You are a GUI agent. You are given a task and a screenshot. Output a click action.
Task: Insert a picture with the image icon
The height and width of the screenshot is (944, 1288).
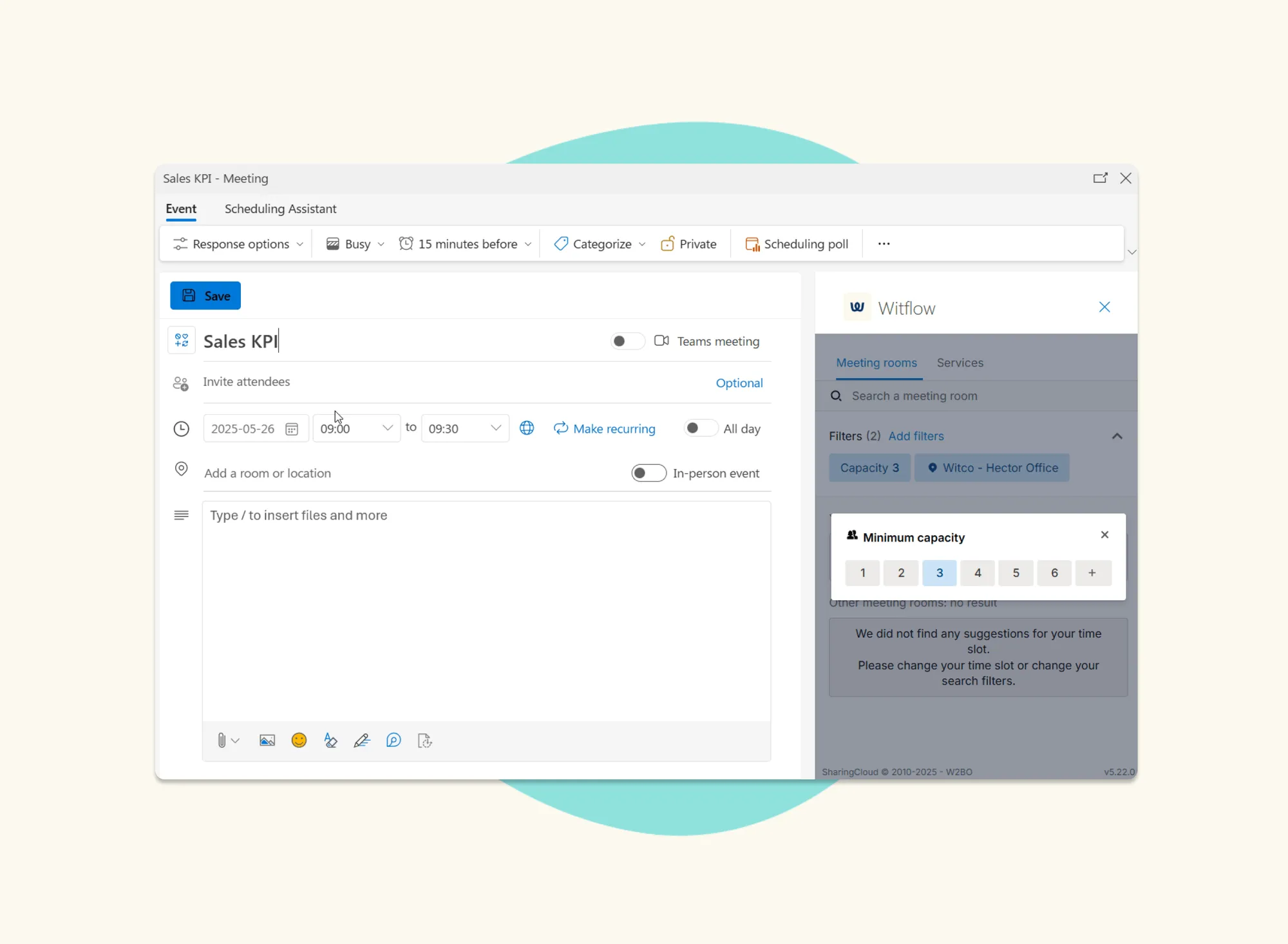[267, 741]
